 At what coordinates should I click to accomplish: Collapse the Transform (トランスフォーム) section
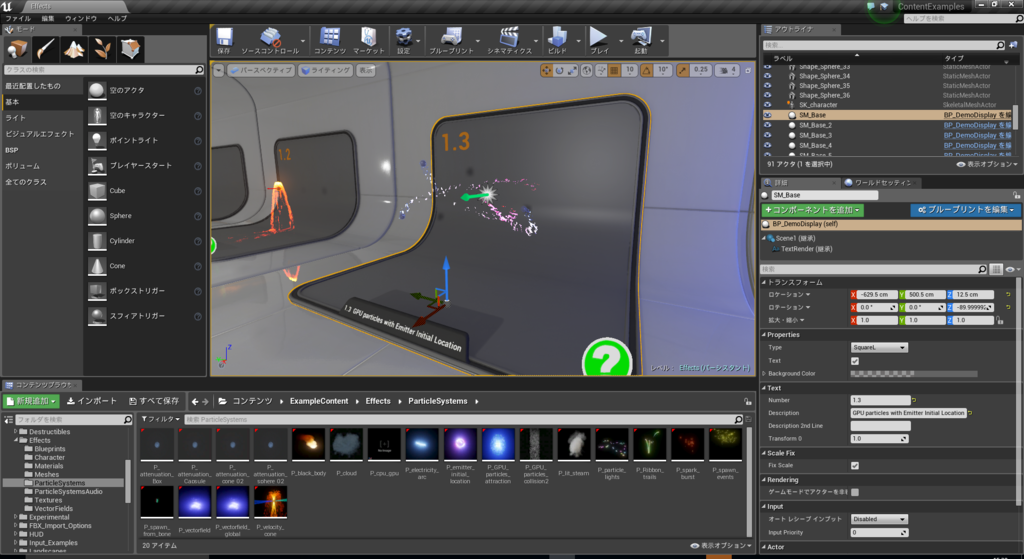[765, 282]
